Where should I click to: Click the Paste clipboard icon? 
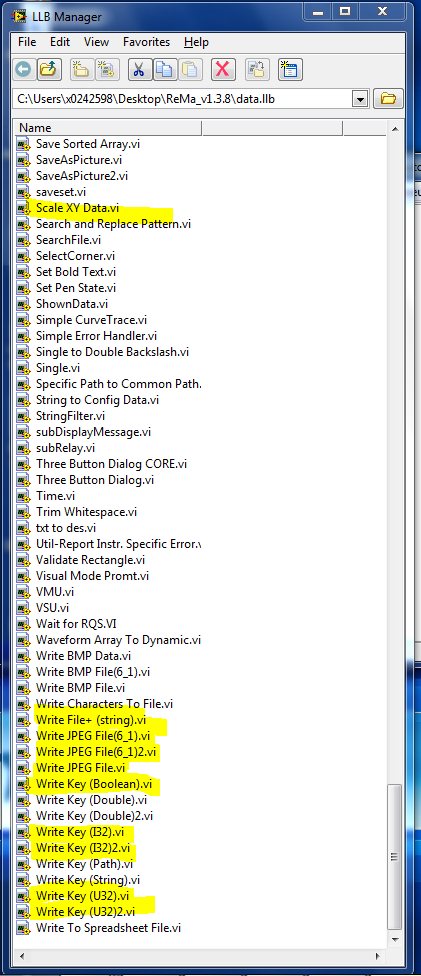(189, 70)
